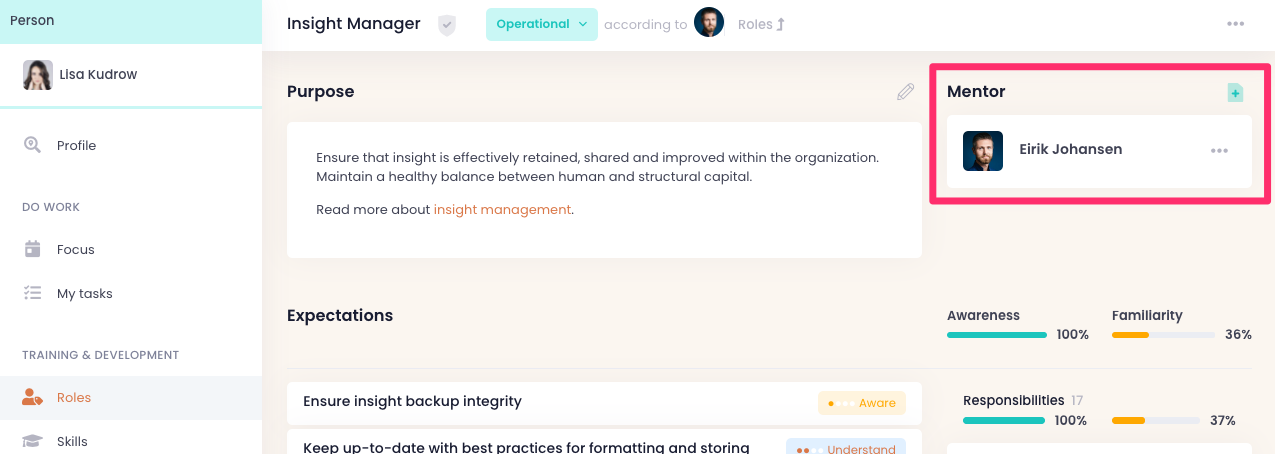The height and width of the screenshot is (454, 1275).
Task: Click the Awareness progress bar
Action: point(996,335)
